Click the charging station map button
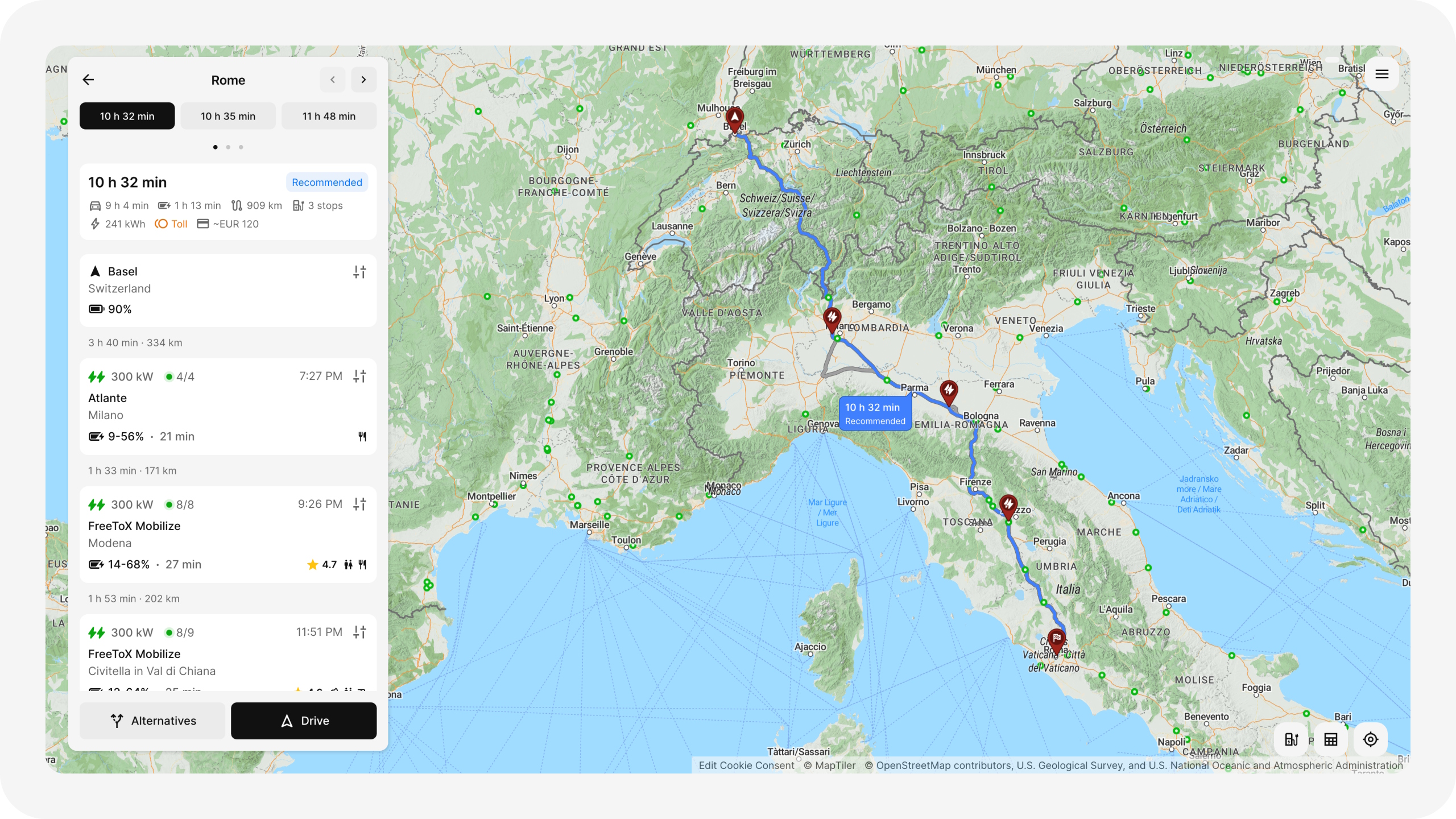Screen dimensions: 1456x819 tap(1291, 739)
